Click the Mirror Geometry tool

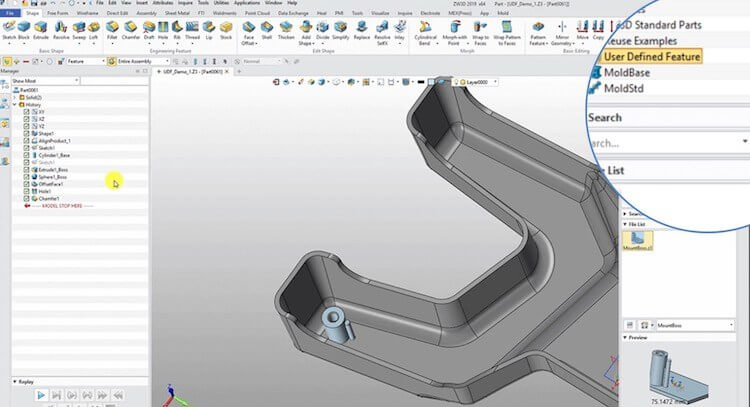point(562,33)
